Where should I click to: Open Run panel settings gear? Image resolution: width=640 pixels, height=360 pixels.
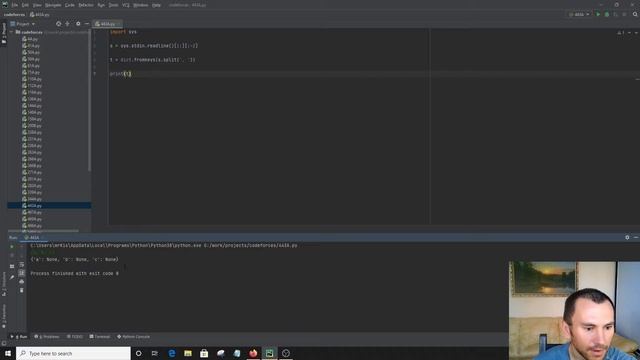pyautogui.click(x=627, y=237)
